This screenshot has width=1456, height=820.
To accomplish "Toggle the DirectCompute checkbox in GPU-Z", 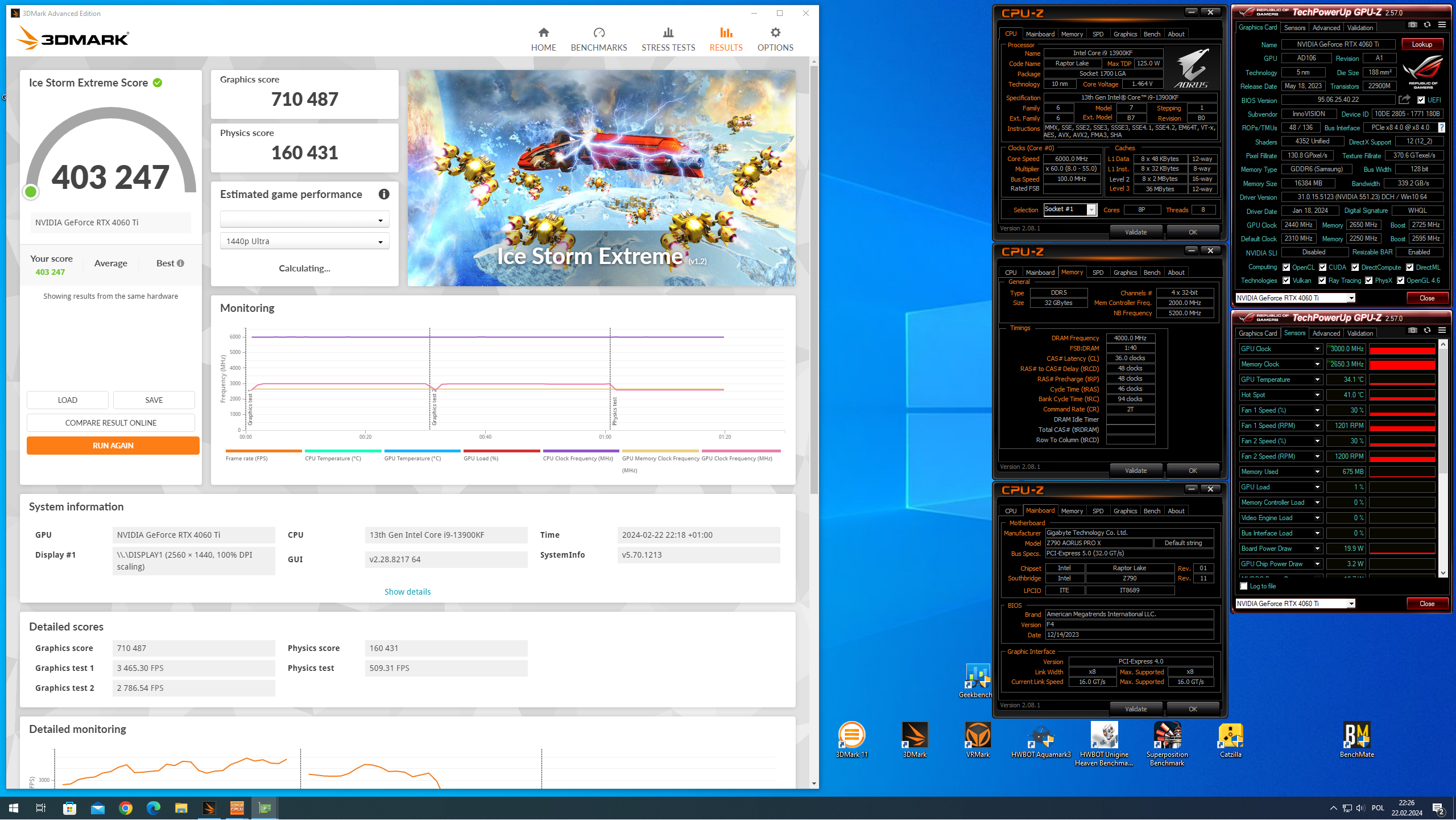I will [1355, 267].
